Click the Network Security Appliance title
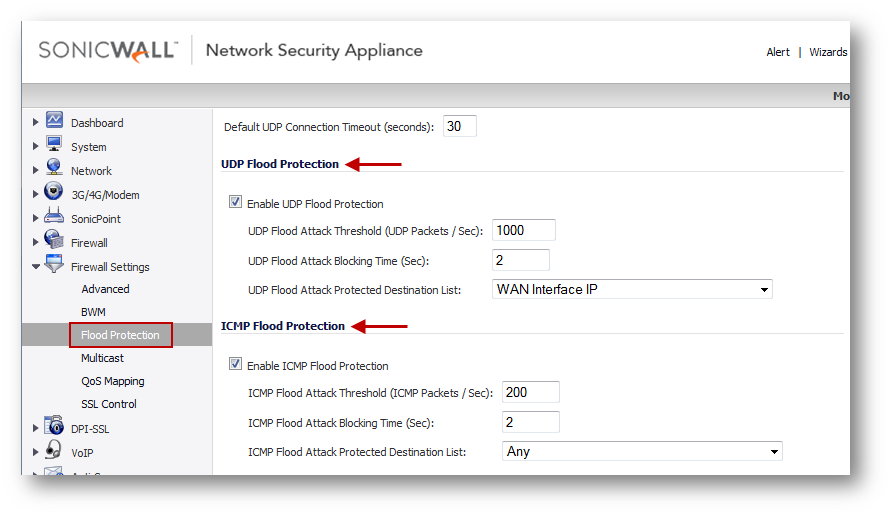892x517 pixels. [314, 51]
